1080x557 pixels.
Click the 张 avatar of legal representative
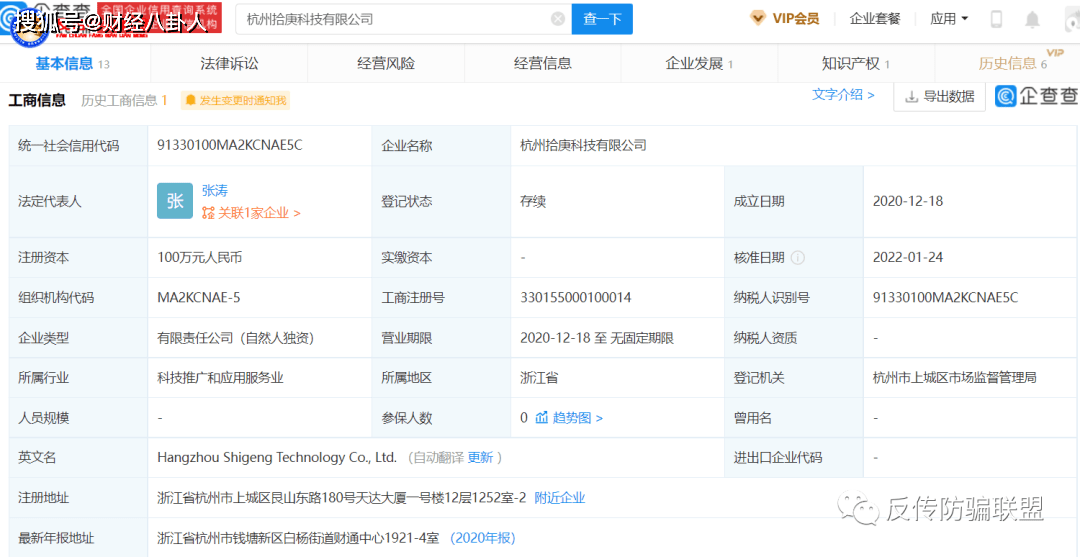point(175,201)
